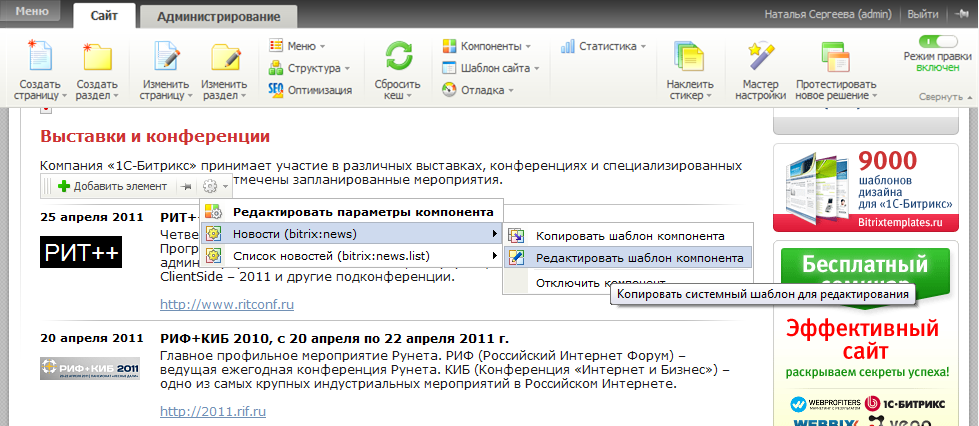Switch to the Администрирование tab

click(219, 17)
